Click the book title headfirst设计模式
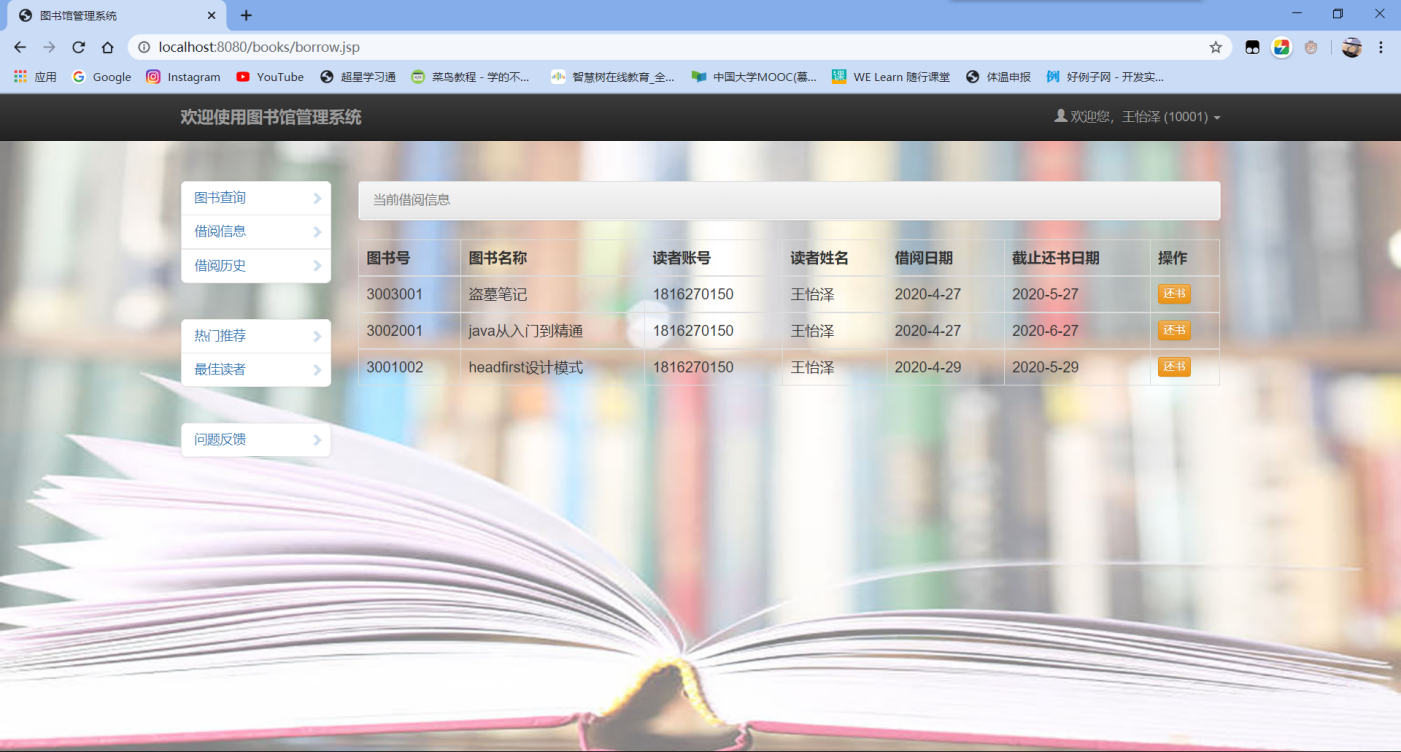The image size is (1401, 752). [526, 368]
